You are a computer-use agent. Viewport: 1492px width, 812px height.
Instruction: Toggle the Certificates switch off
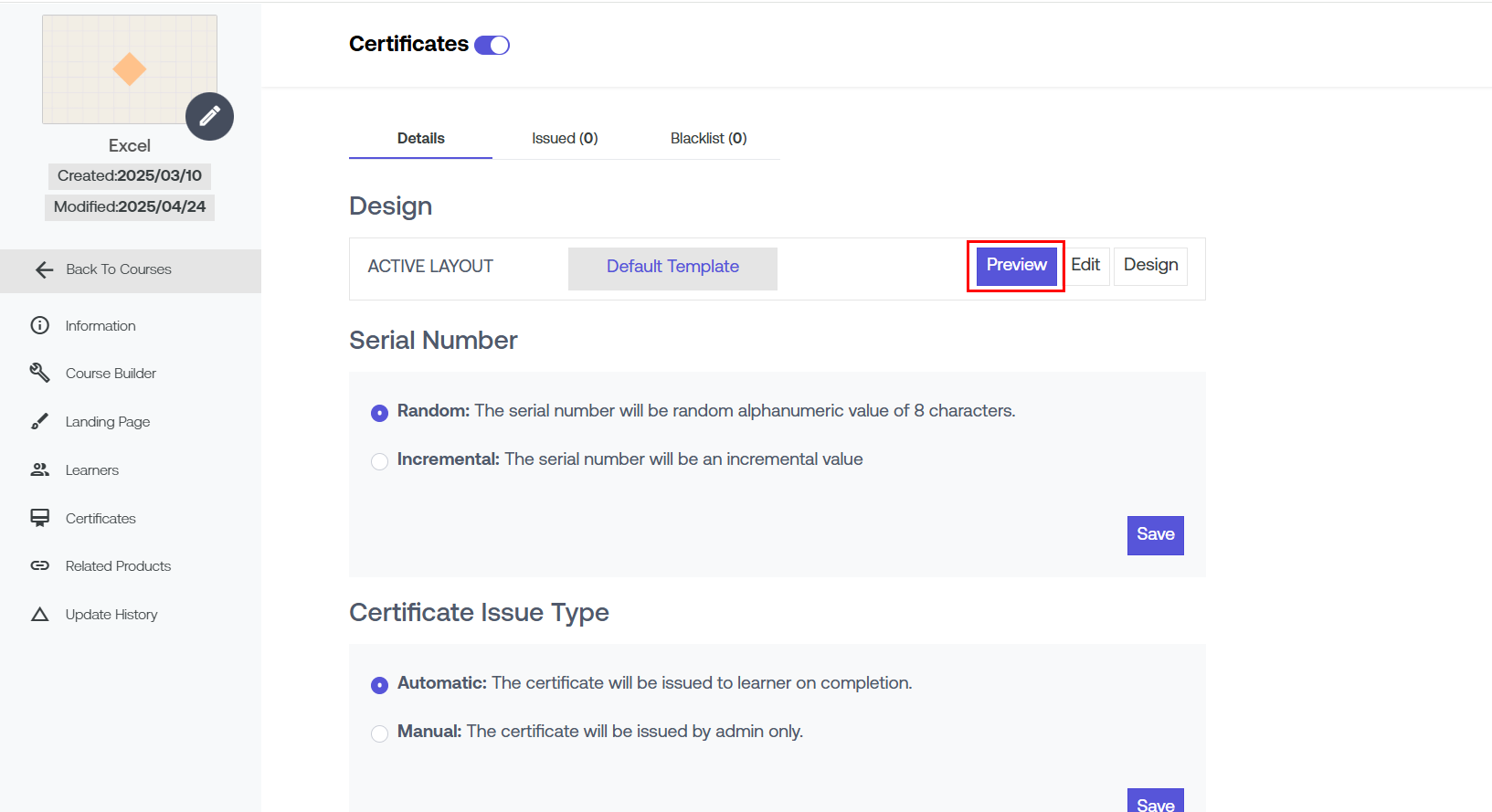point(492,45)
